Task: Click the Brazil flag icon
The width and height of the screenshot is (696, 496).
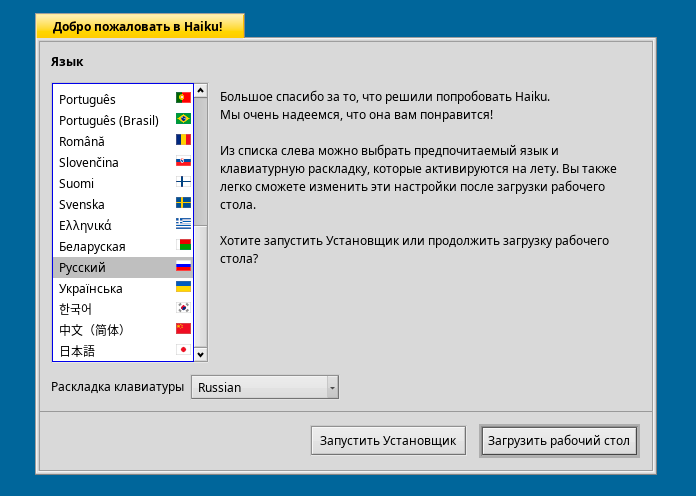Action: tap(183, 119)
